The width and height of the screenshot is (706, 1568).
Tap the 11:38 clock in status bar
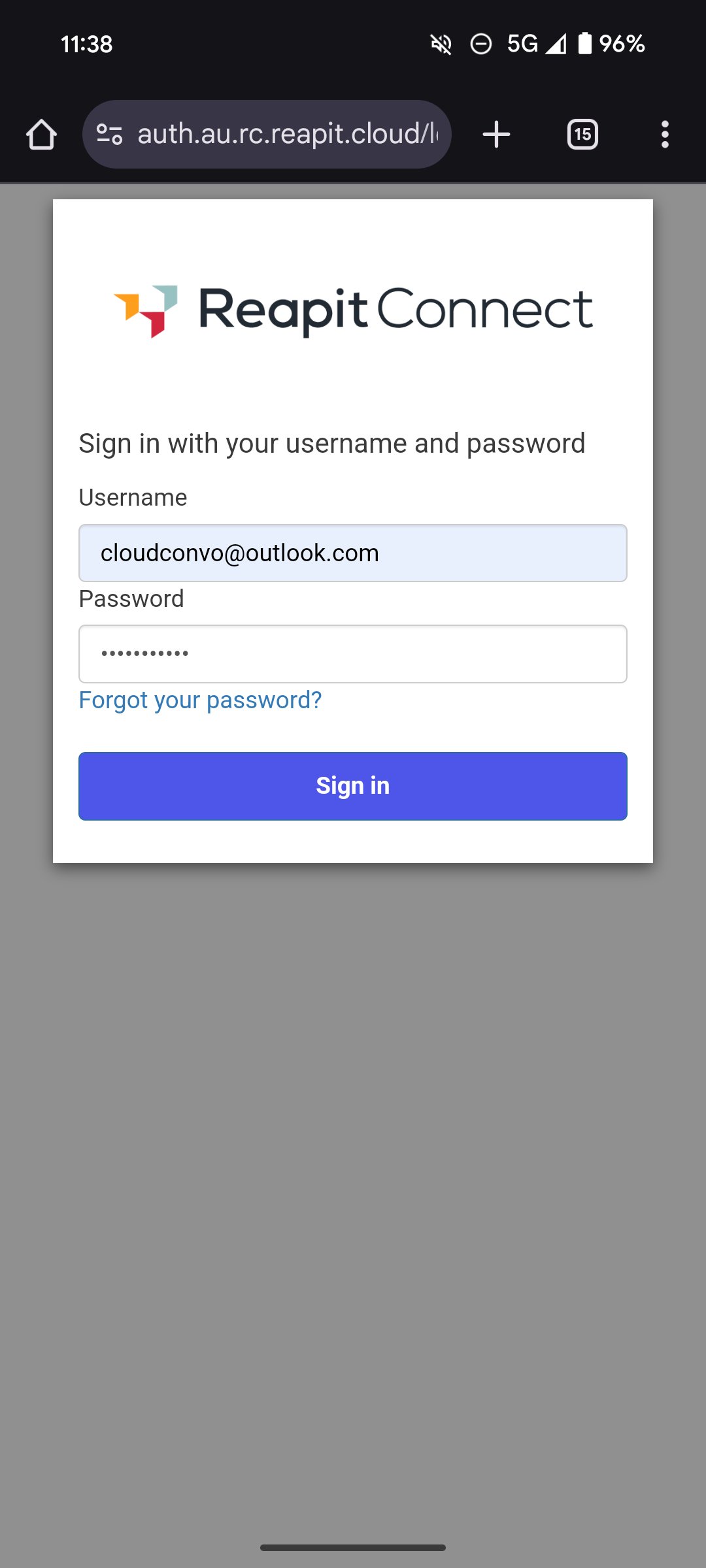pyautogui.click(x=86, y=44)
